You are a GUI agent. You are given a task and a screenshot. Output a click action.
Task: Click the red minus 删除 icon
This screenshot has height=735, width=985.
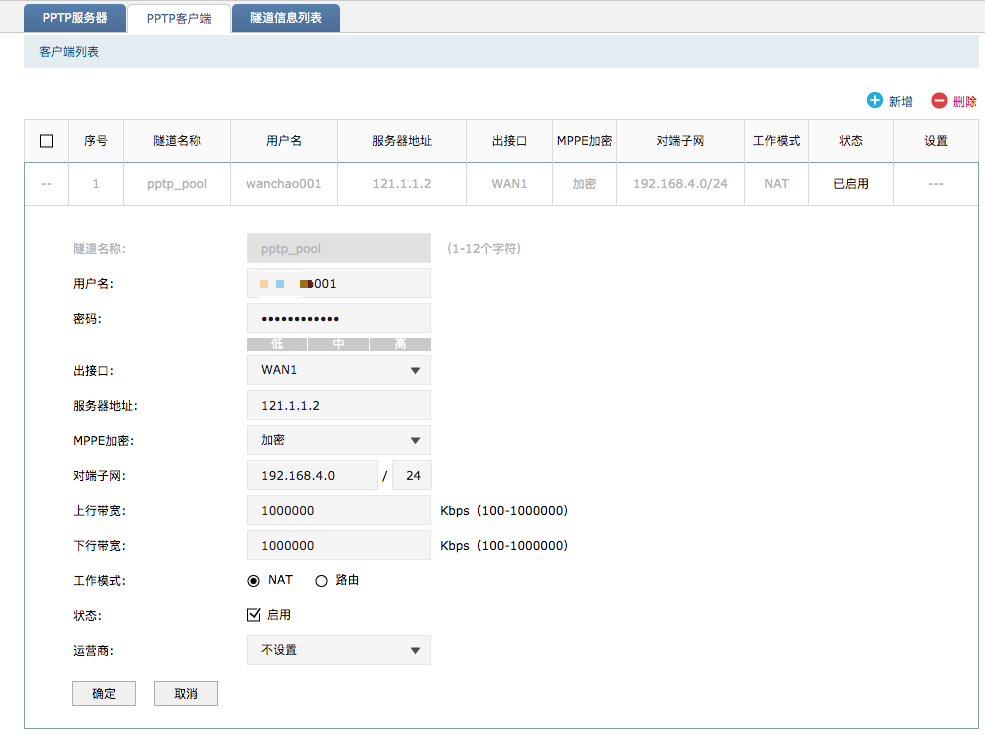tap(939, 101)
